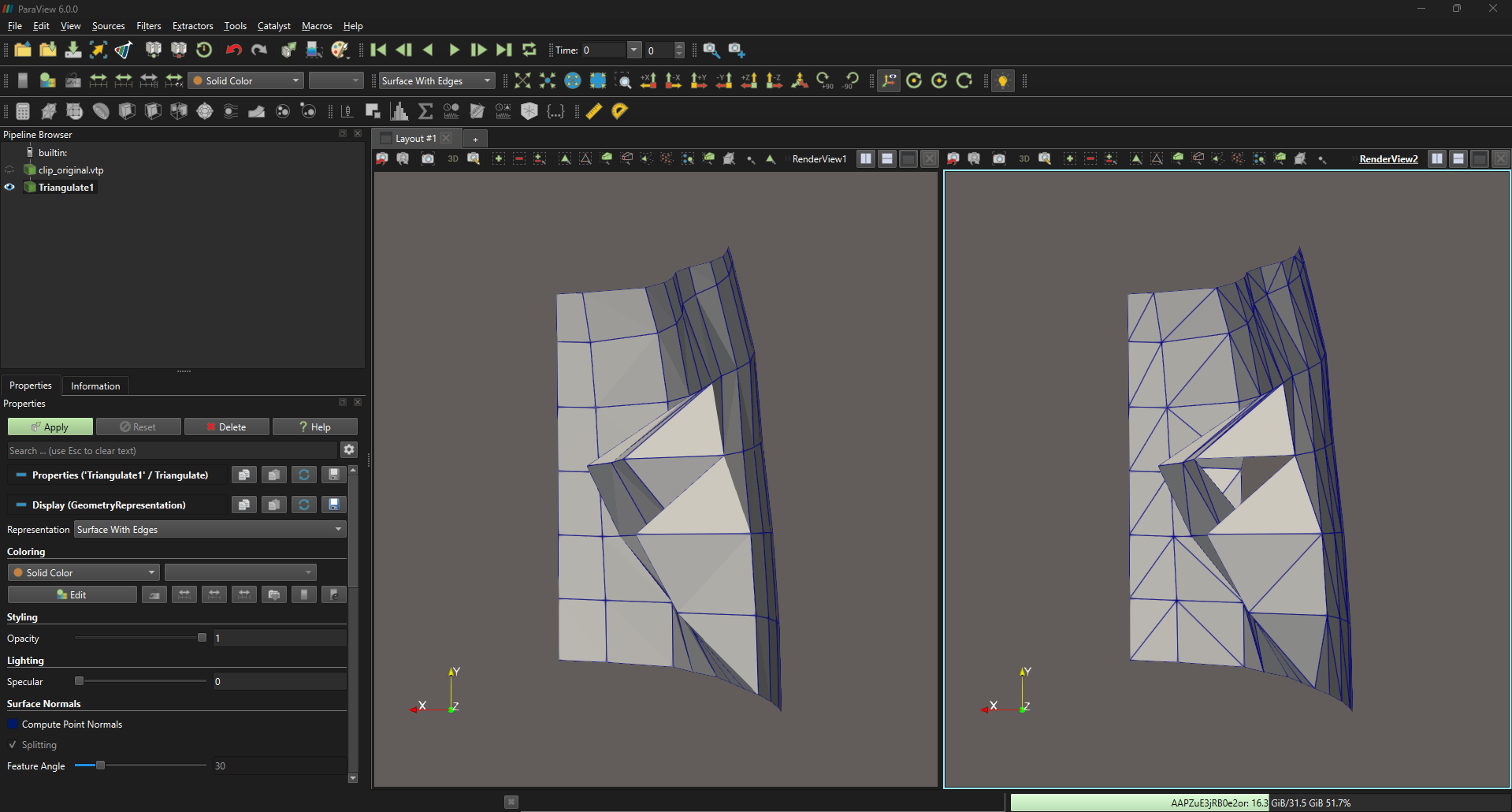Split RenderView1 horizontally
The height and width of the screenshot is (812, 1512).
pos(866,158)
